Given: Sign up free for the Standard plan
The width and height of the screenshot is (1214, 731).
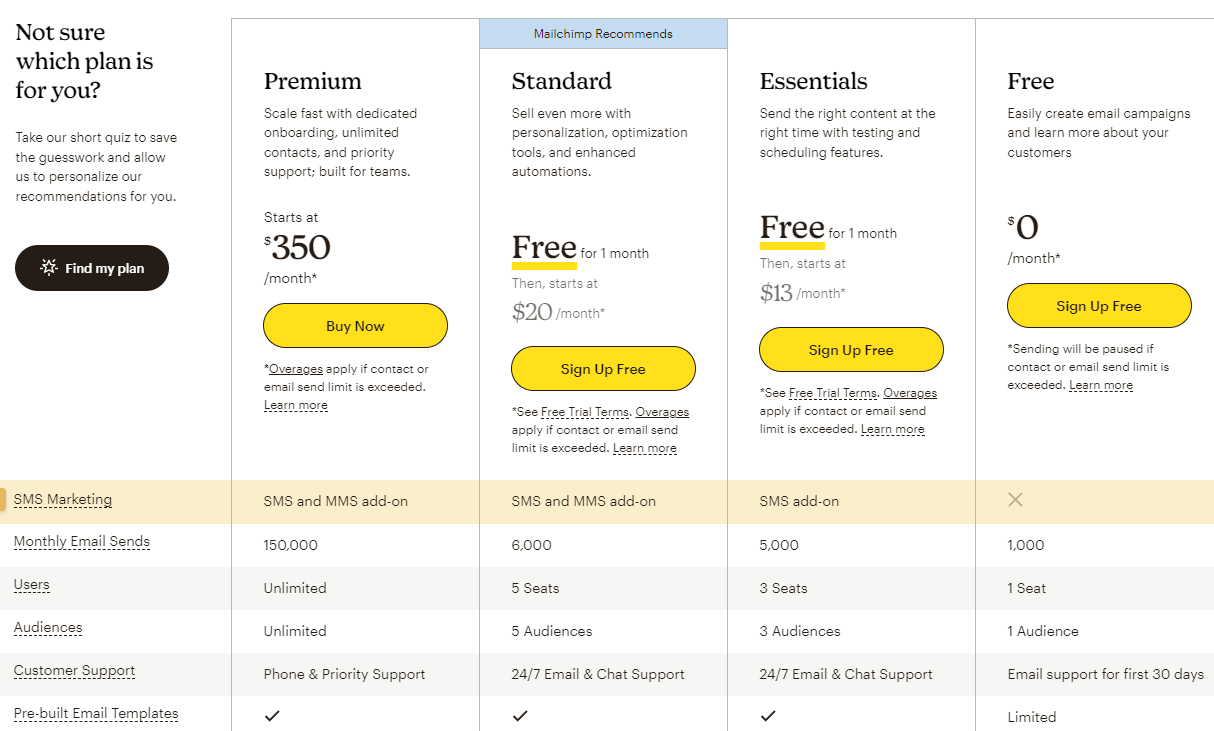Looking at the screenshot, I should point(603,369).
